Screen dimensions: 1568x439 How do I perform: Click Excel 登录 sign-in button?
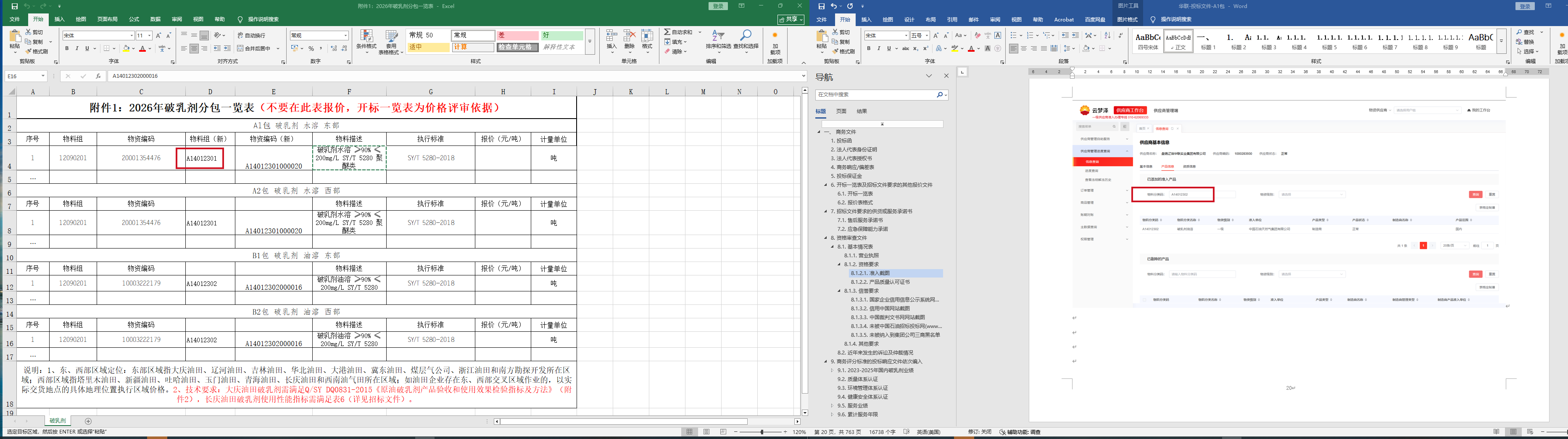pos(718,6)
